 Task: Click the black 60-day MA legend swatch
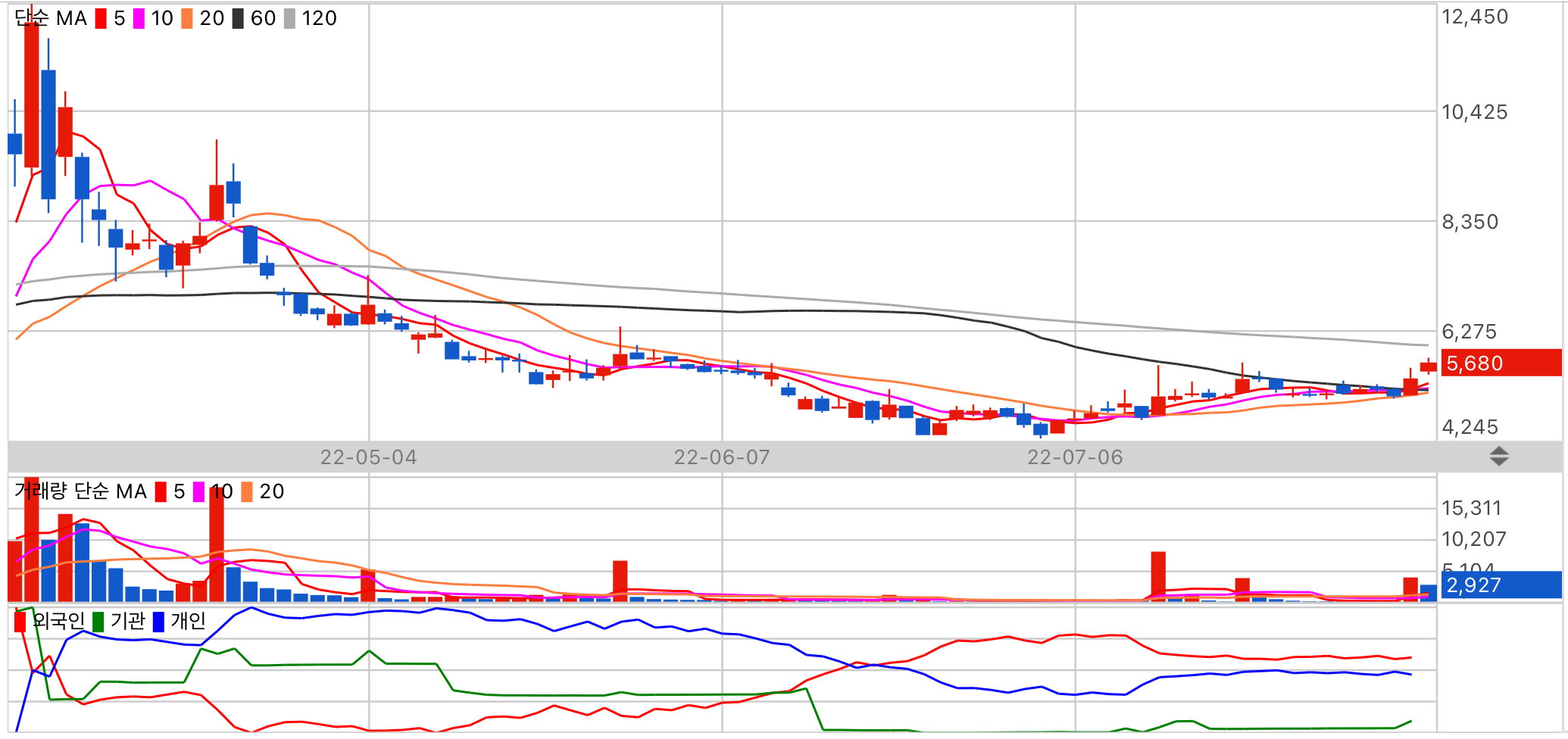point(238,19)
